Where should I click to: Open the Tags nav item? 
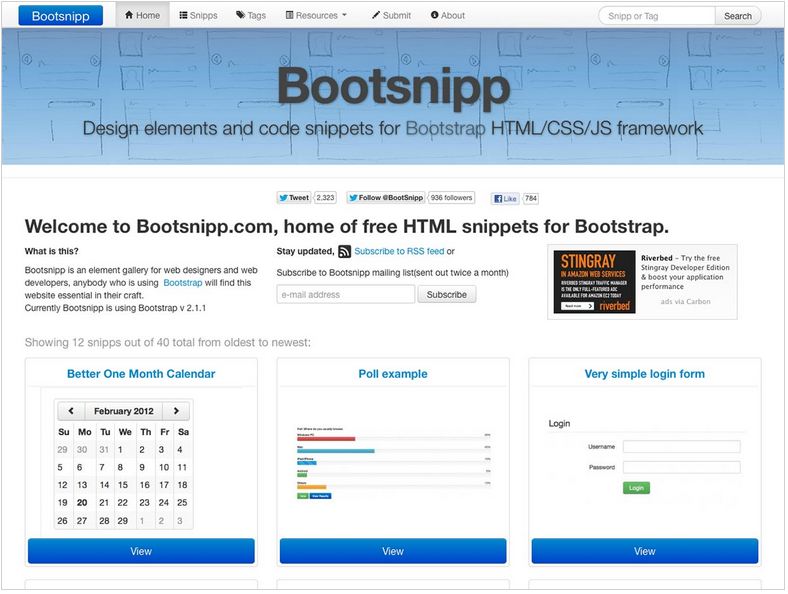pos(251,15)
